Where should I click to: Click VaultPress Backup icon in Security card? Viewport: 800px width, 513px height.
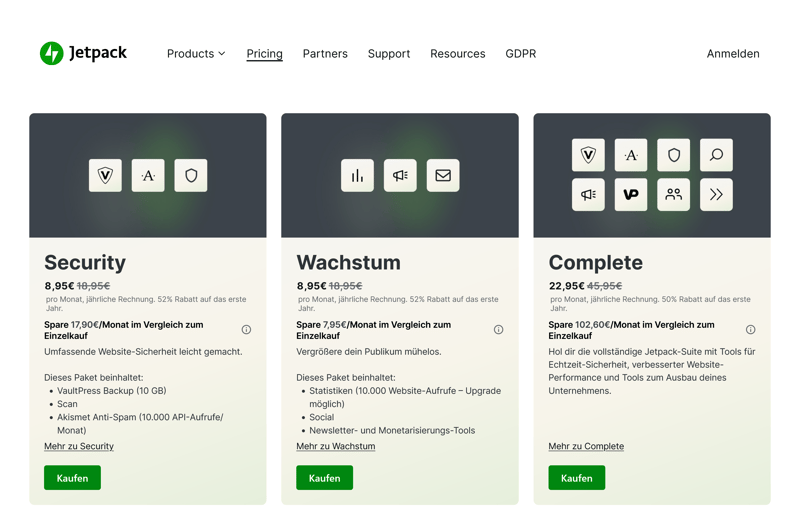[x=105, y=175]
